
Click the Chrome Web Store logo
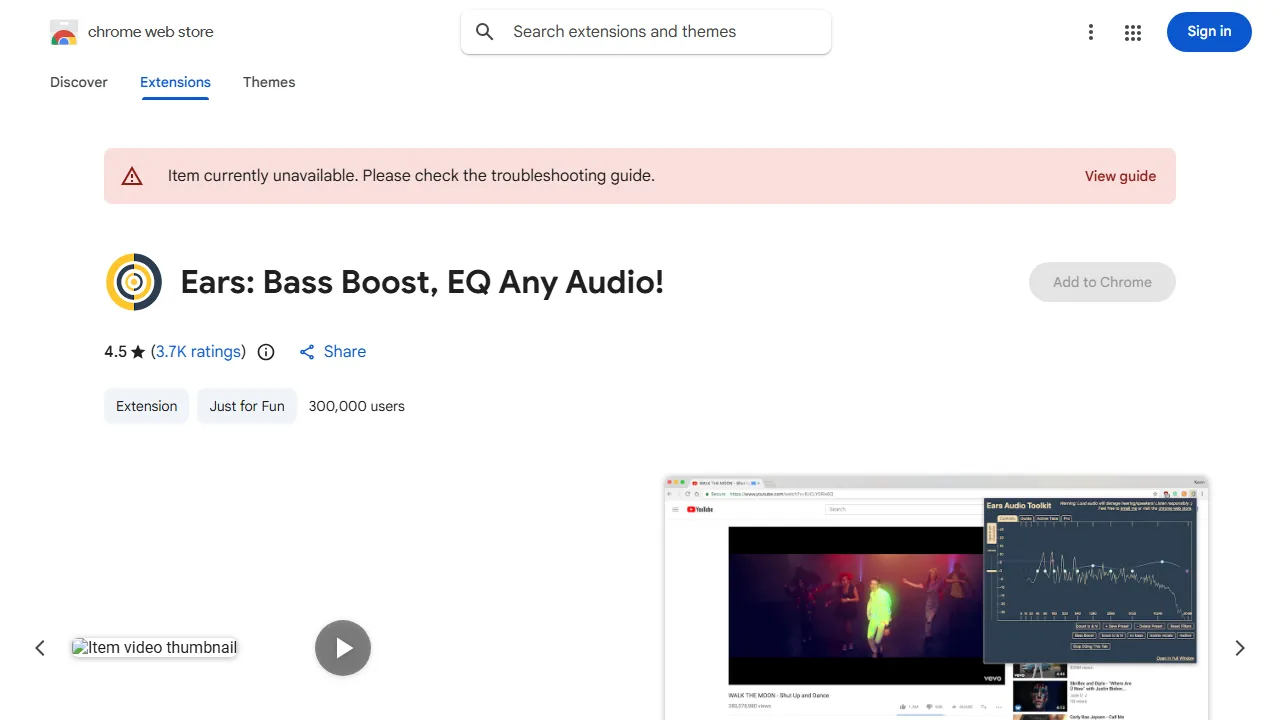click(64, 31)
